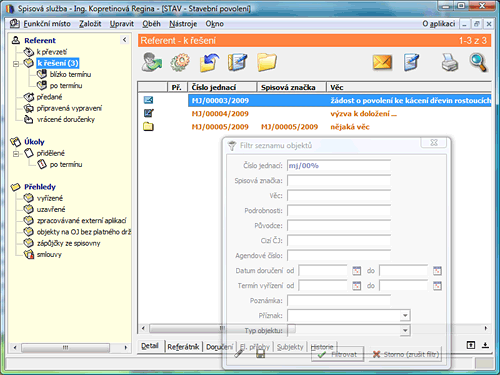Open the Typ objektu dropdown
This screenshot has width=500, height=375.
coord(405,330)
